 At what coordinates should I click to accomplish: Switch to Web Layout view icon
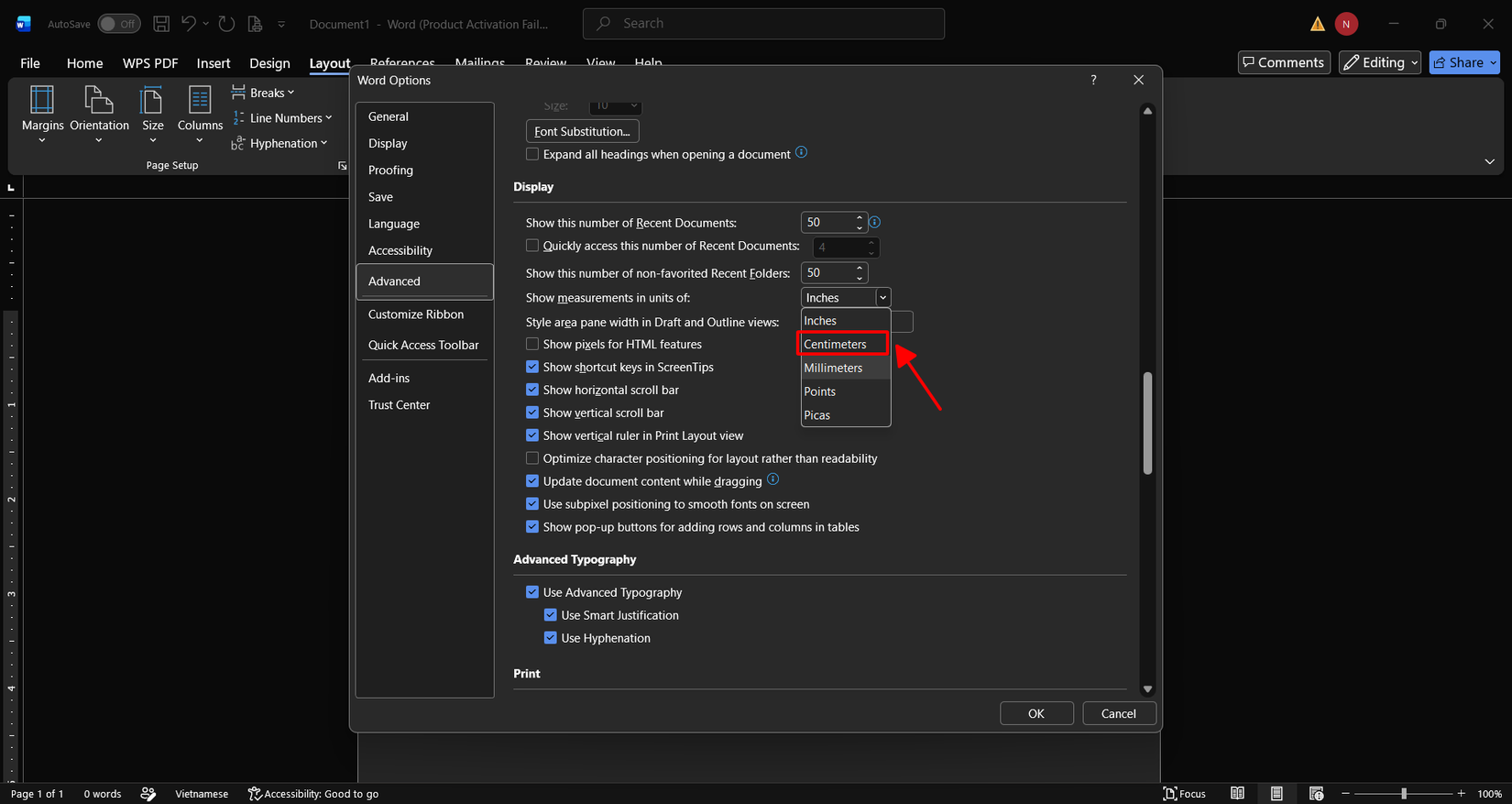coord(1316,793)
